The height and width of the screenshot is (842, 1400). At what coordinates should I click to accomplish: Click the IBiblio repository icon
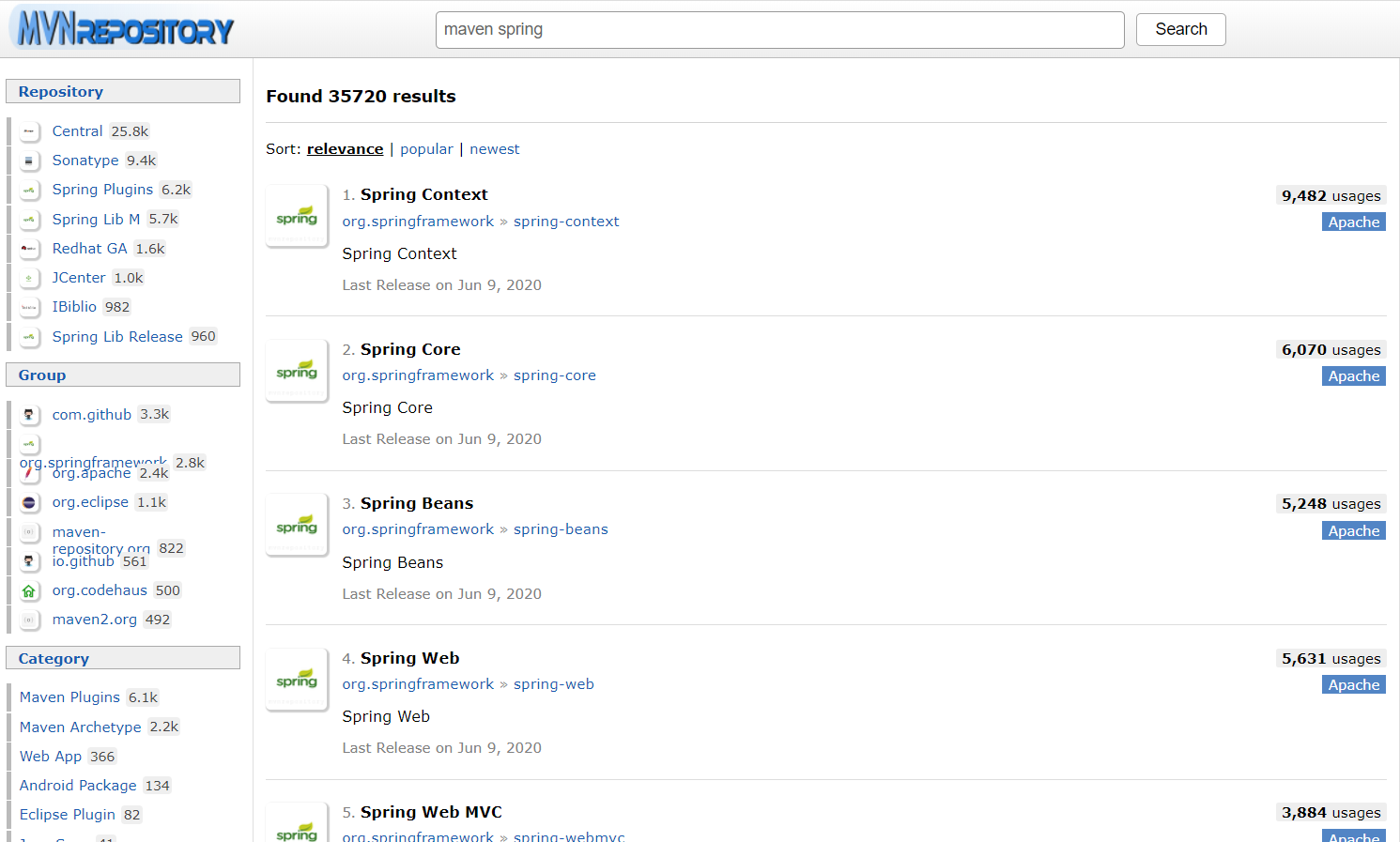click(29, 307)
